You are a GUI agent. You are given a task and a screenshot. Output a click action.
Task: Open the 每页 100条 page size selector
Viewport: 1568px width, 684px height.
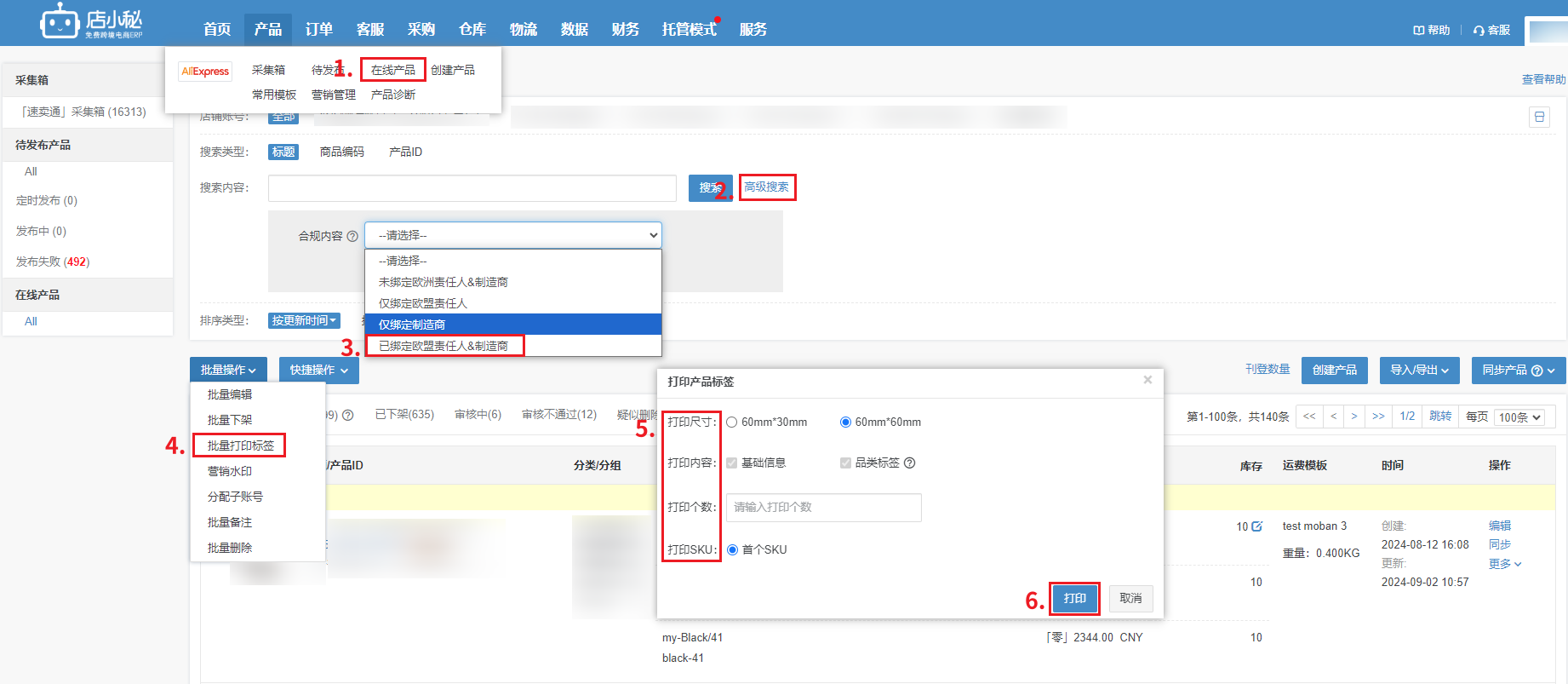(x=1519, y=417)
